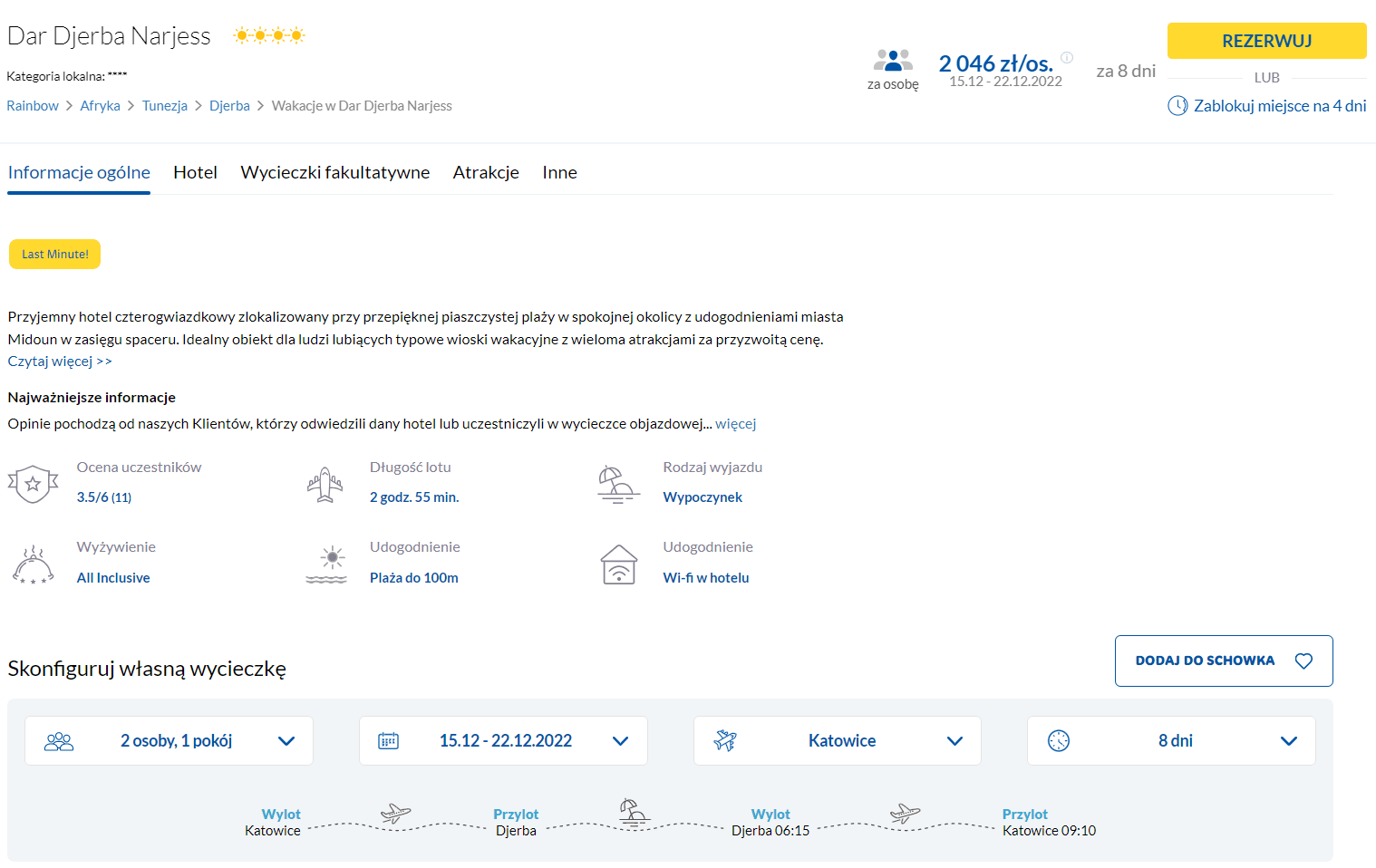Open the Wycieczki fakultatywne tab
The height and width of the screenshot is (868, 1376).
[334, 173]
